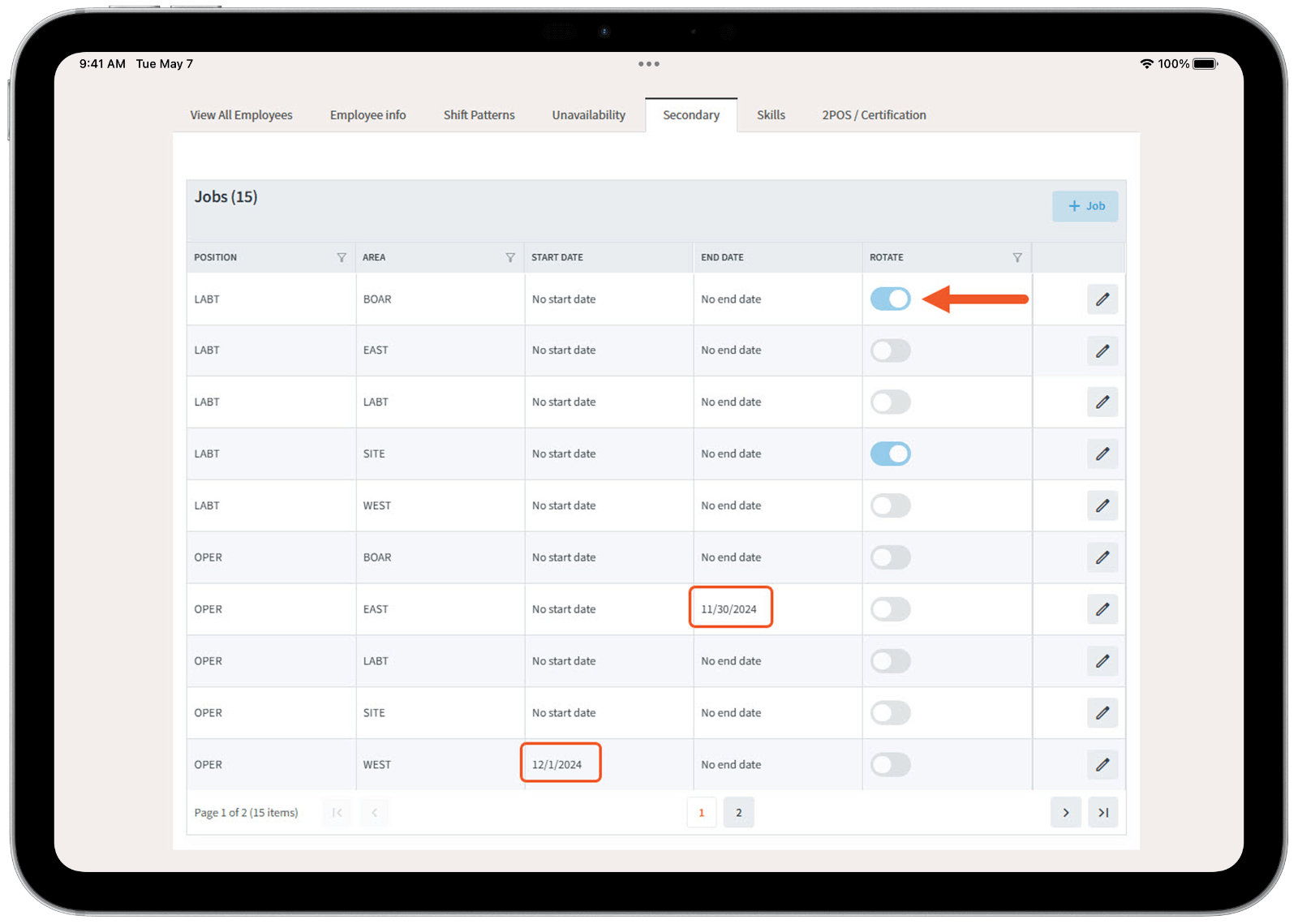Turn off Rotate for LABT BOAR
Image resolution: width=1298 pixels, height=924 pixels.
(891, 299)
